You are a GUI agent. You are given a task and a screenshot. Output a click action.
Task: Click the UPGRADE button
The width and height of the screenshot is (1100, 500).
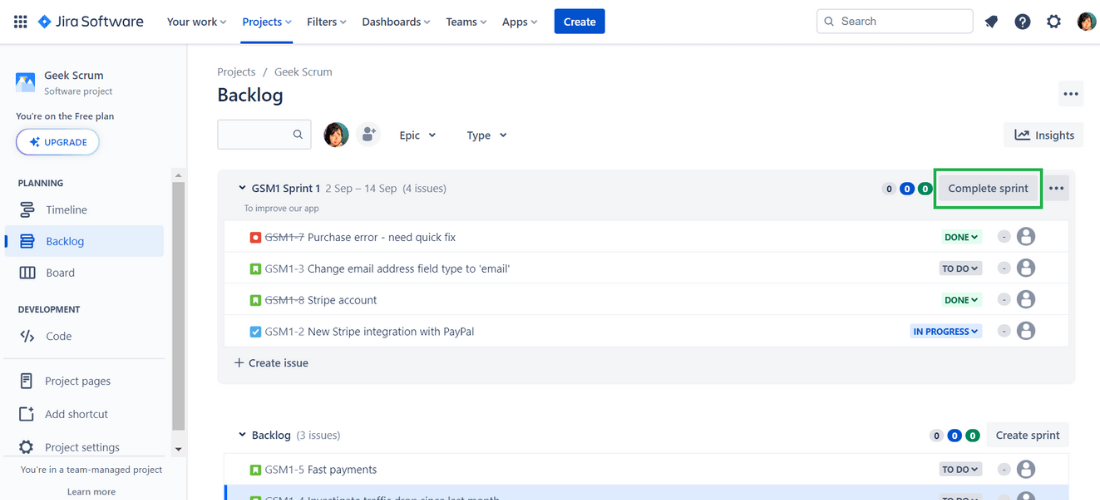click(58, 142)
